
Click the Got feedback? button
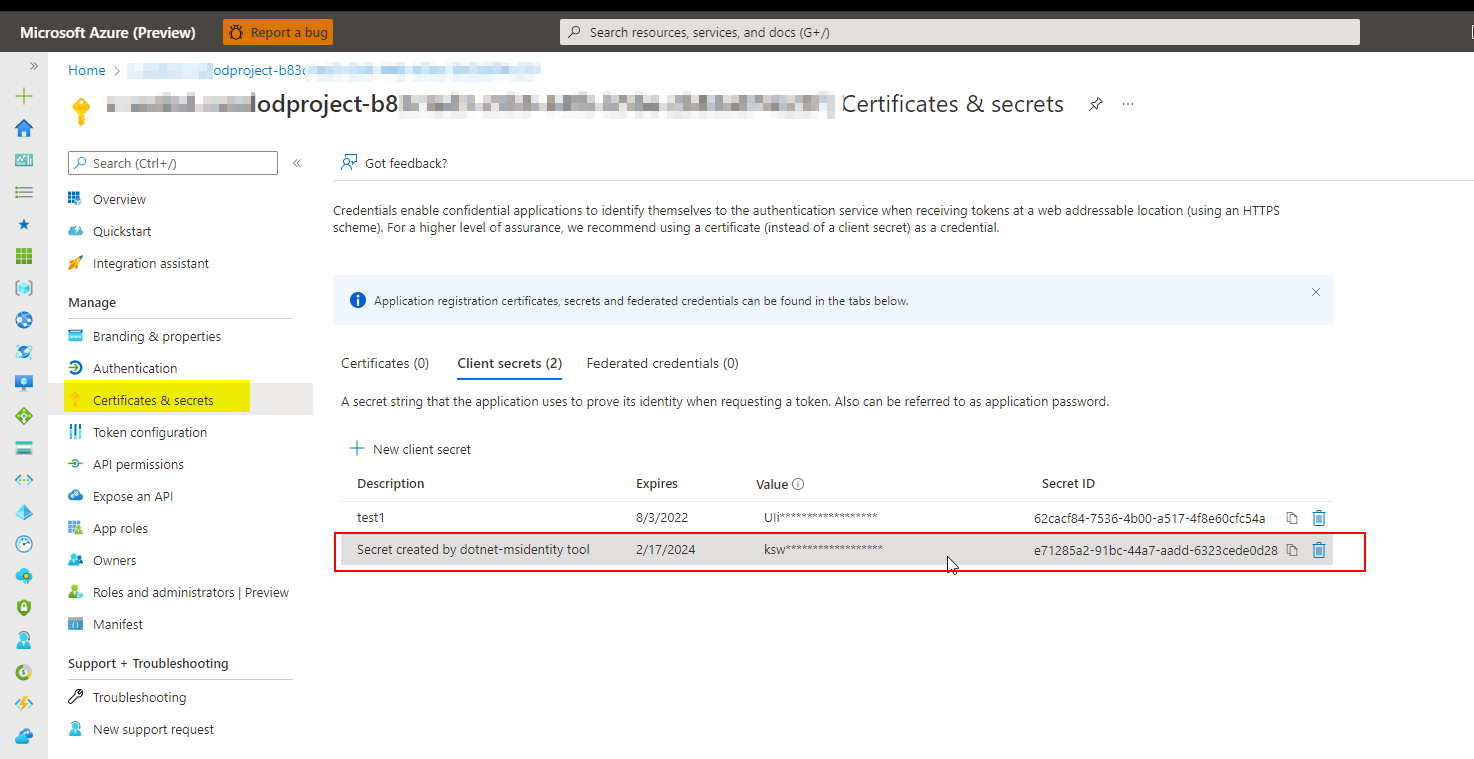pyautogui.click(x=394, y=163)
